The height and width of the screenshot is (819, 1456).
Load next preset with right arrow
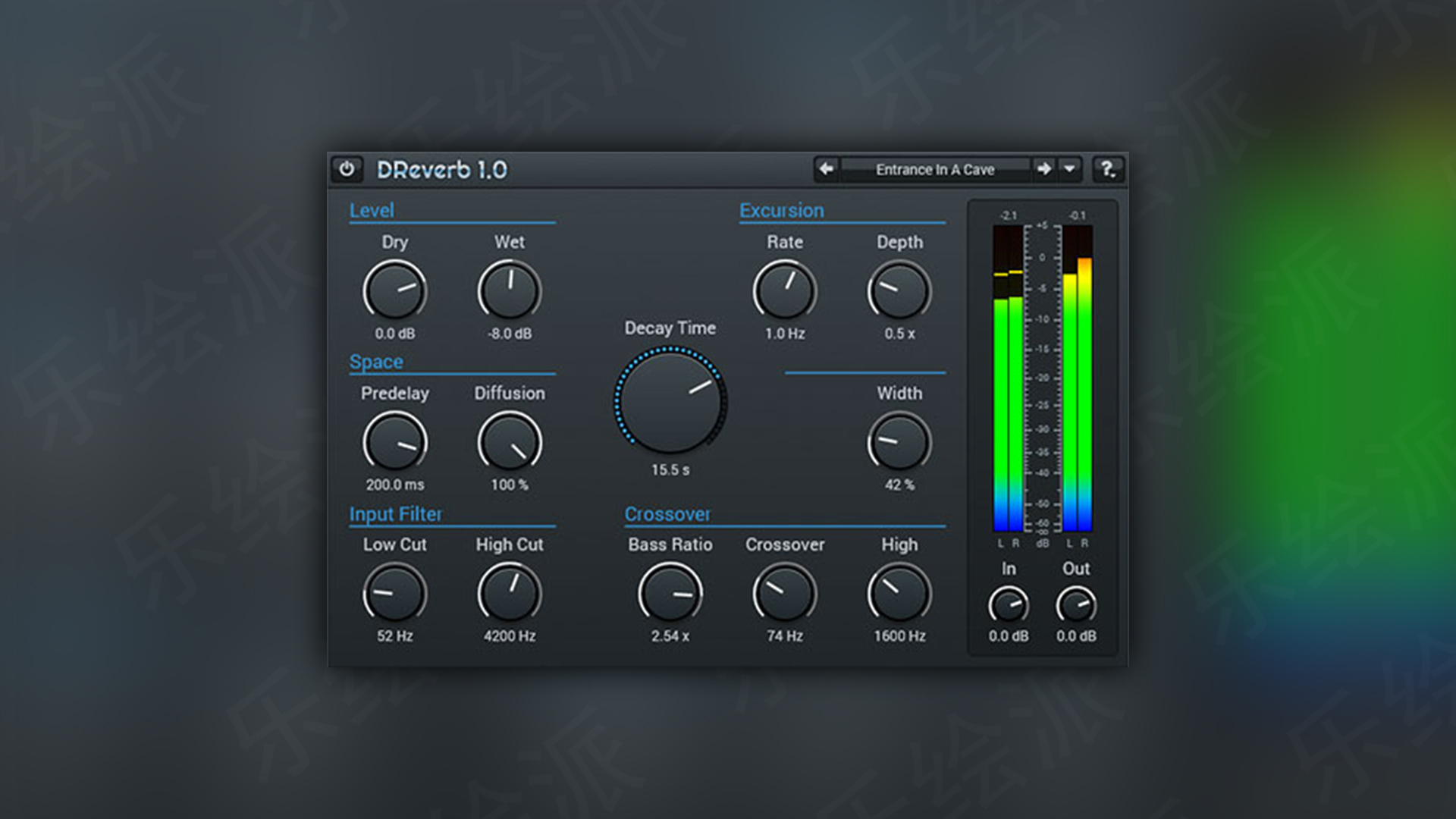1044,169
